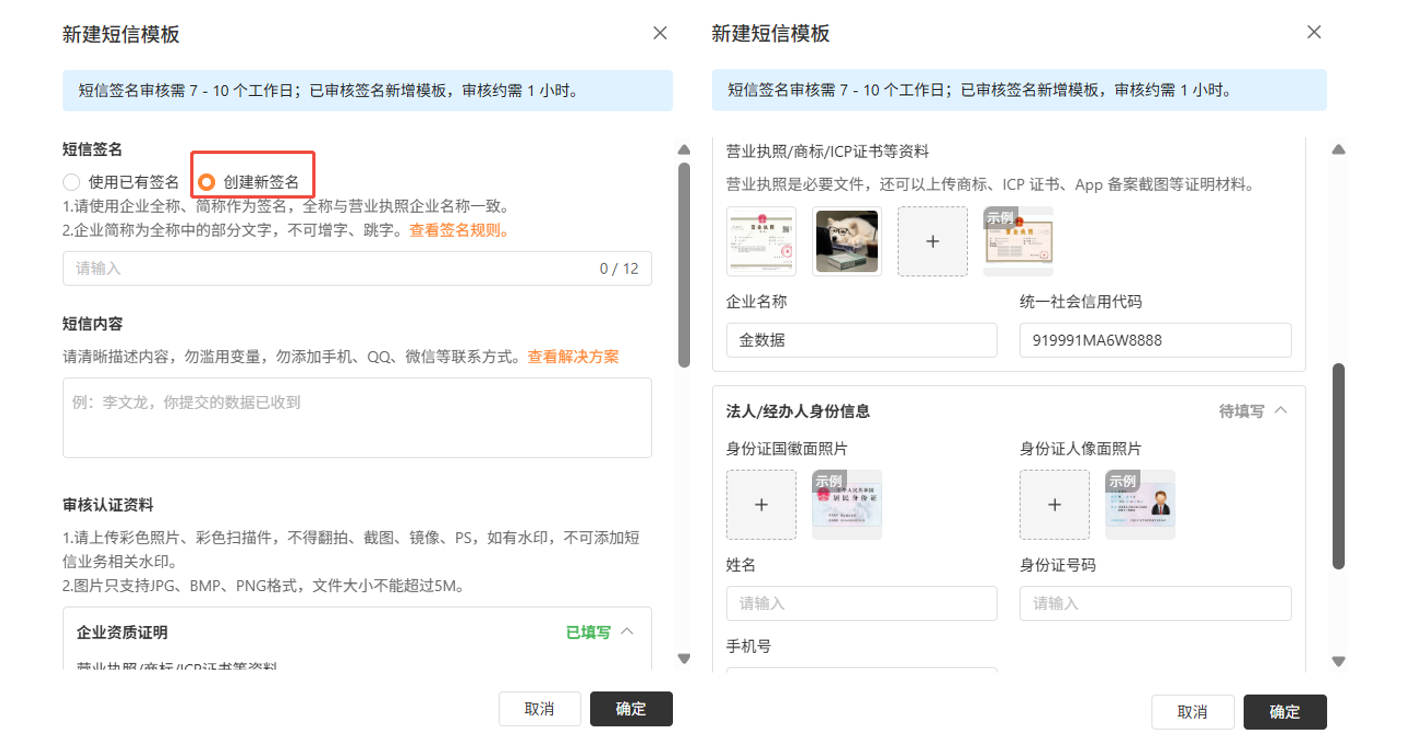Click the 营业执照/商标/ICP证书等资料 label in right dialog
The image size is (1426, 745).
pos(827,152)
